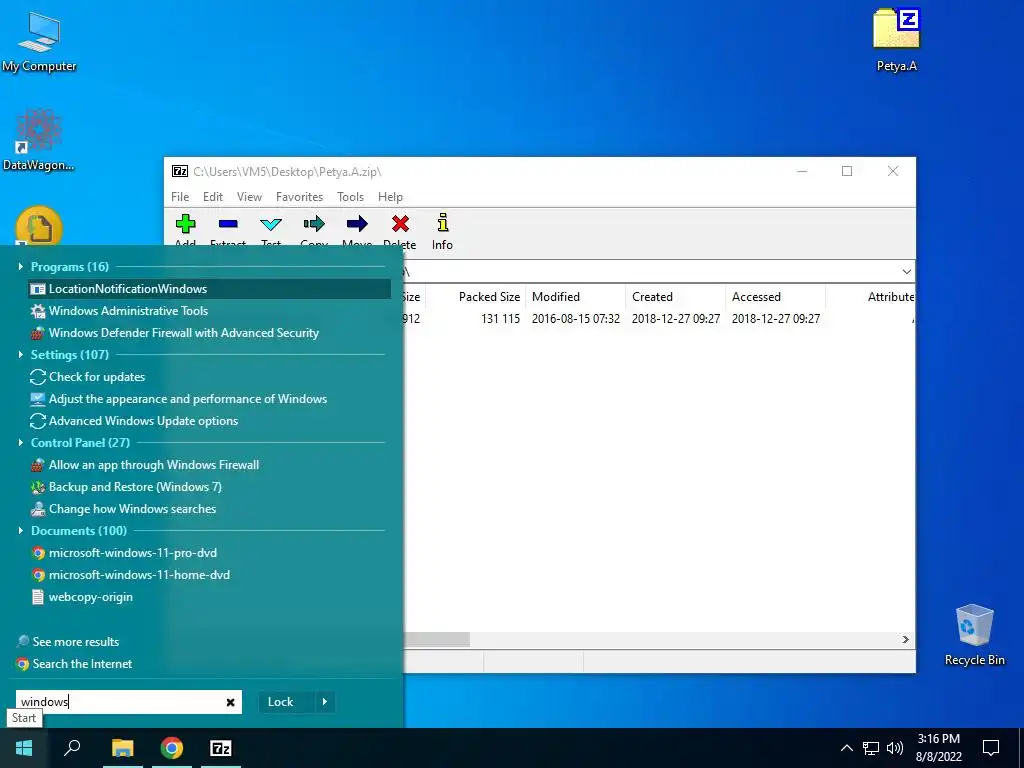Screen dimensions: 1024x768
Task: Open Windows Defender Firewall with Advanced Security
Action: coord(209,333)
